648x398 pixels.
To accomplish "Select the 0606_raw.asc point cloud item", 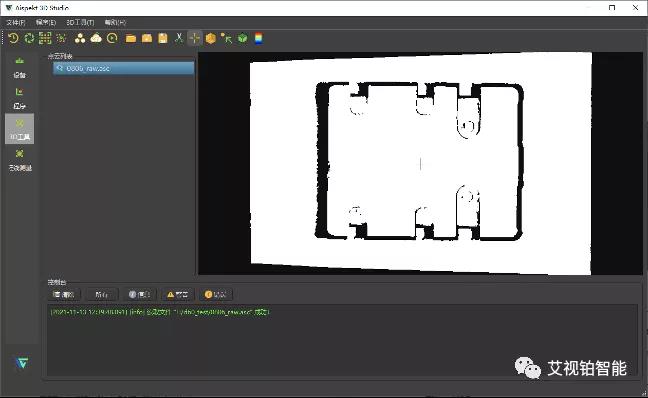I will point(124,68).
